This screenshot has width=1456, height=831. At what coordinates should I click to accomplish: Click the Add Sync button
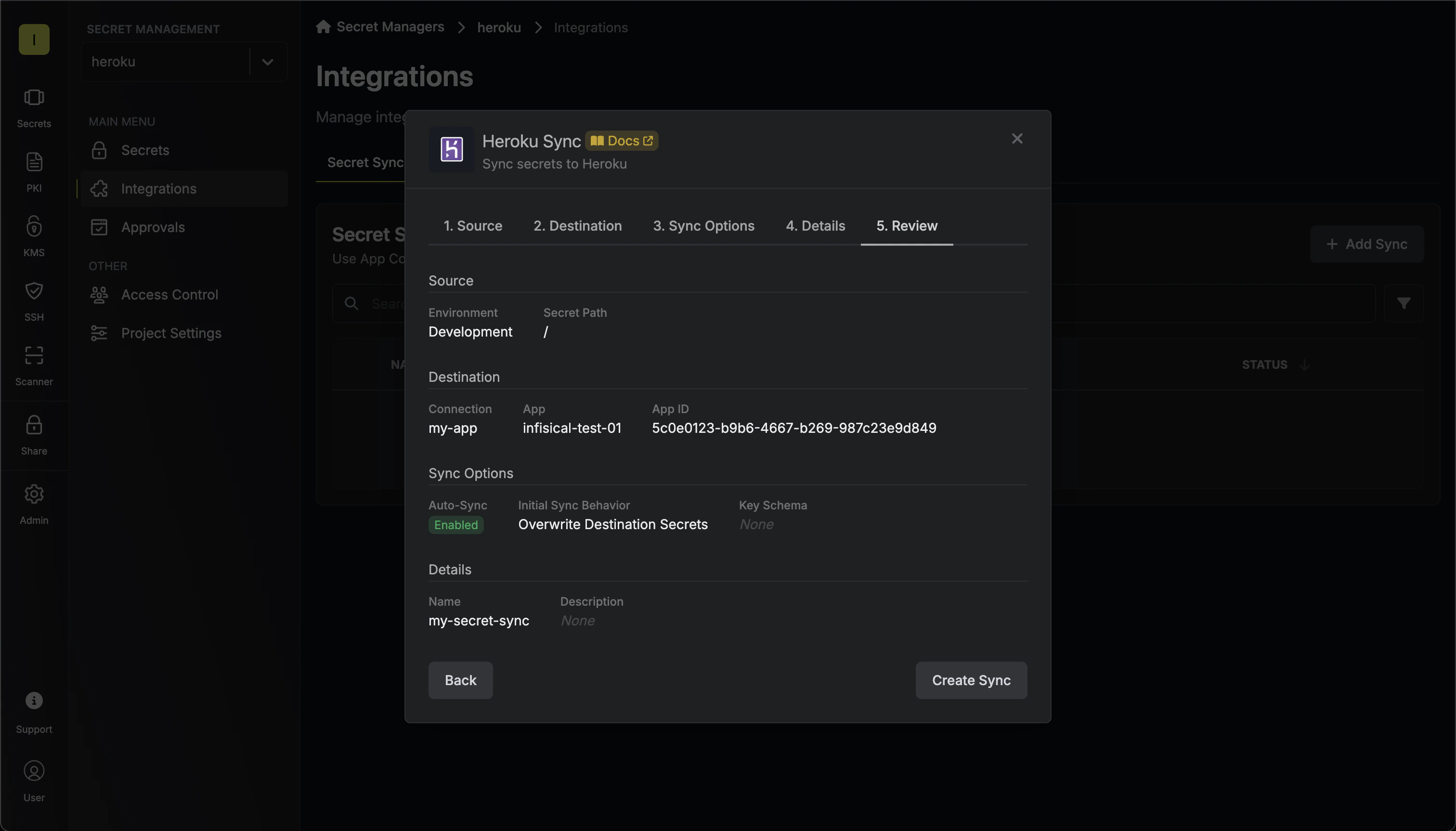pos(1367,244)
